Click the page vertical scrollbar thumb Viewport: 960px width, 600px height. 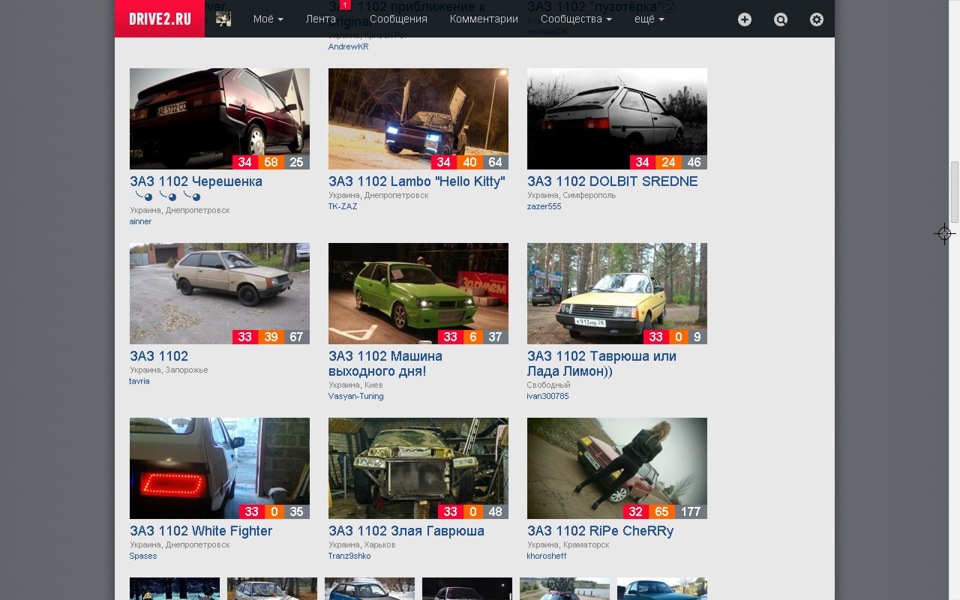point(954,191)
